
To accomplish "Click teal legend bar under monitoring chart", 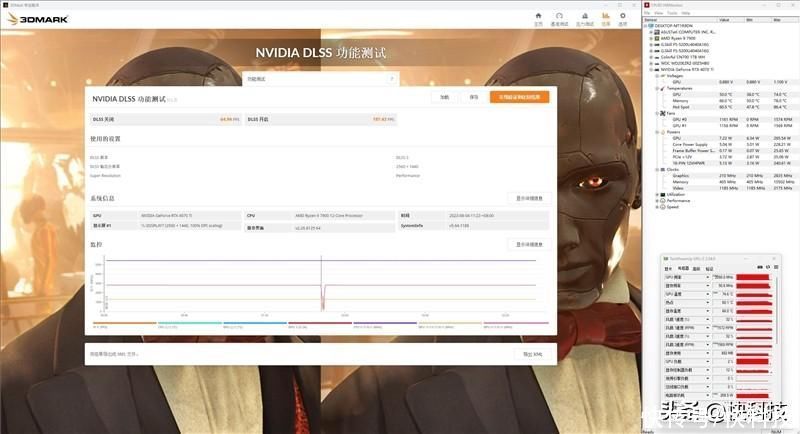I will coord(190,323).
